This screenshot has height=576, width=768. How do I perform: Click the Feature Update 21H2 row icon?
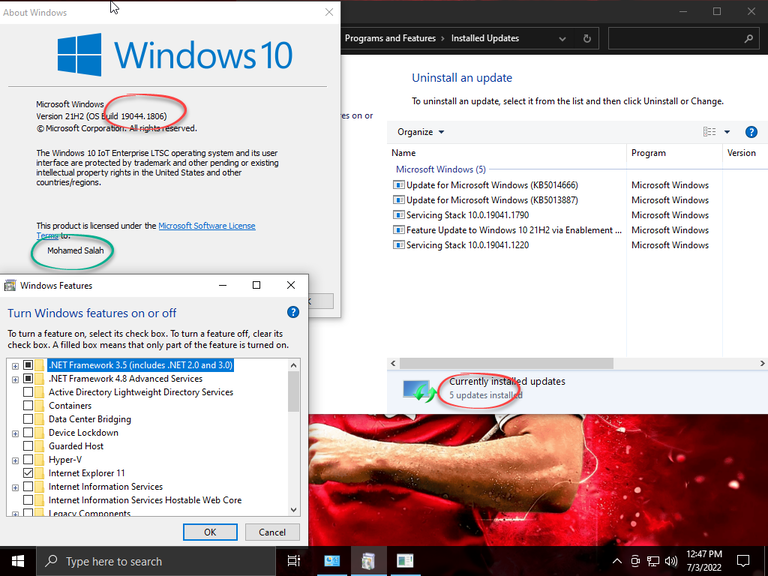(x=399, y=230)
